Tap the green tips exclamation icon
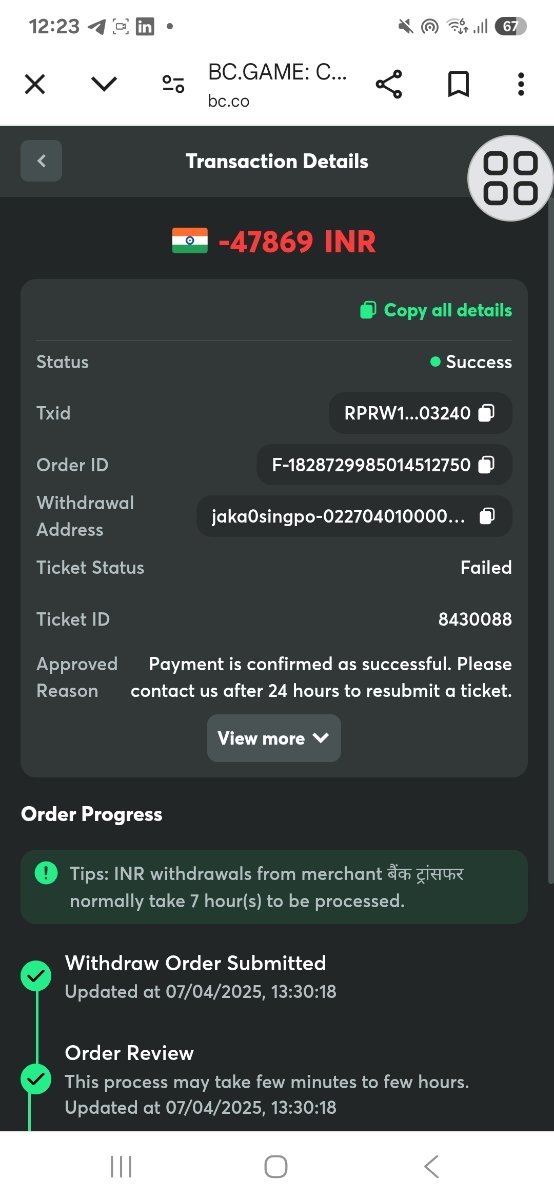This screenshot has height=1200, width=554. 46,873
